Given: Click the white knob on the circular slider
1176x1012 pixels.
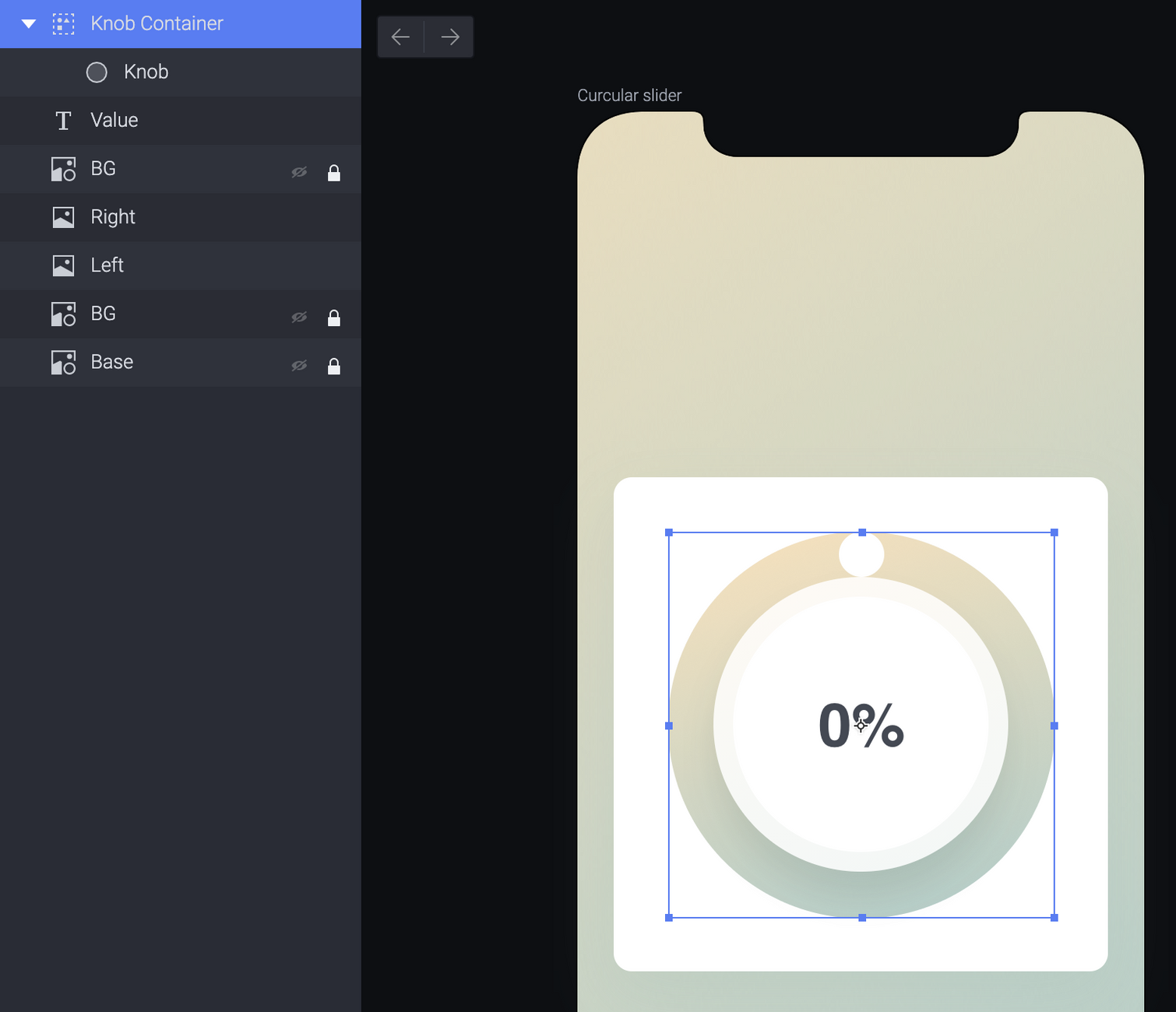Looking at the screenshot, I should point(861,554).
